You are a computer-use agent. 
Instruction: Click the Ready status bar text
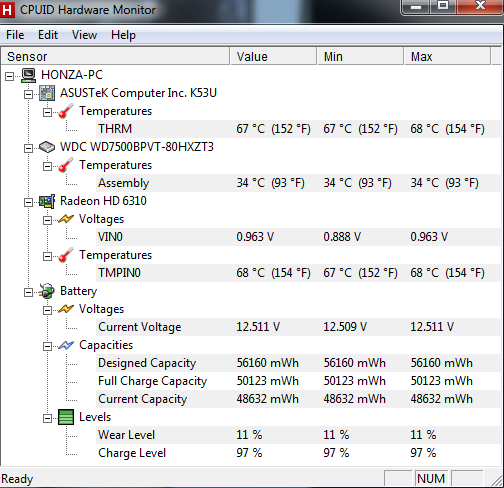[17, 479]
